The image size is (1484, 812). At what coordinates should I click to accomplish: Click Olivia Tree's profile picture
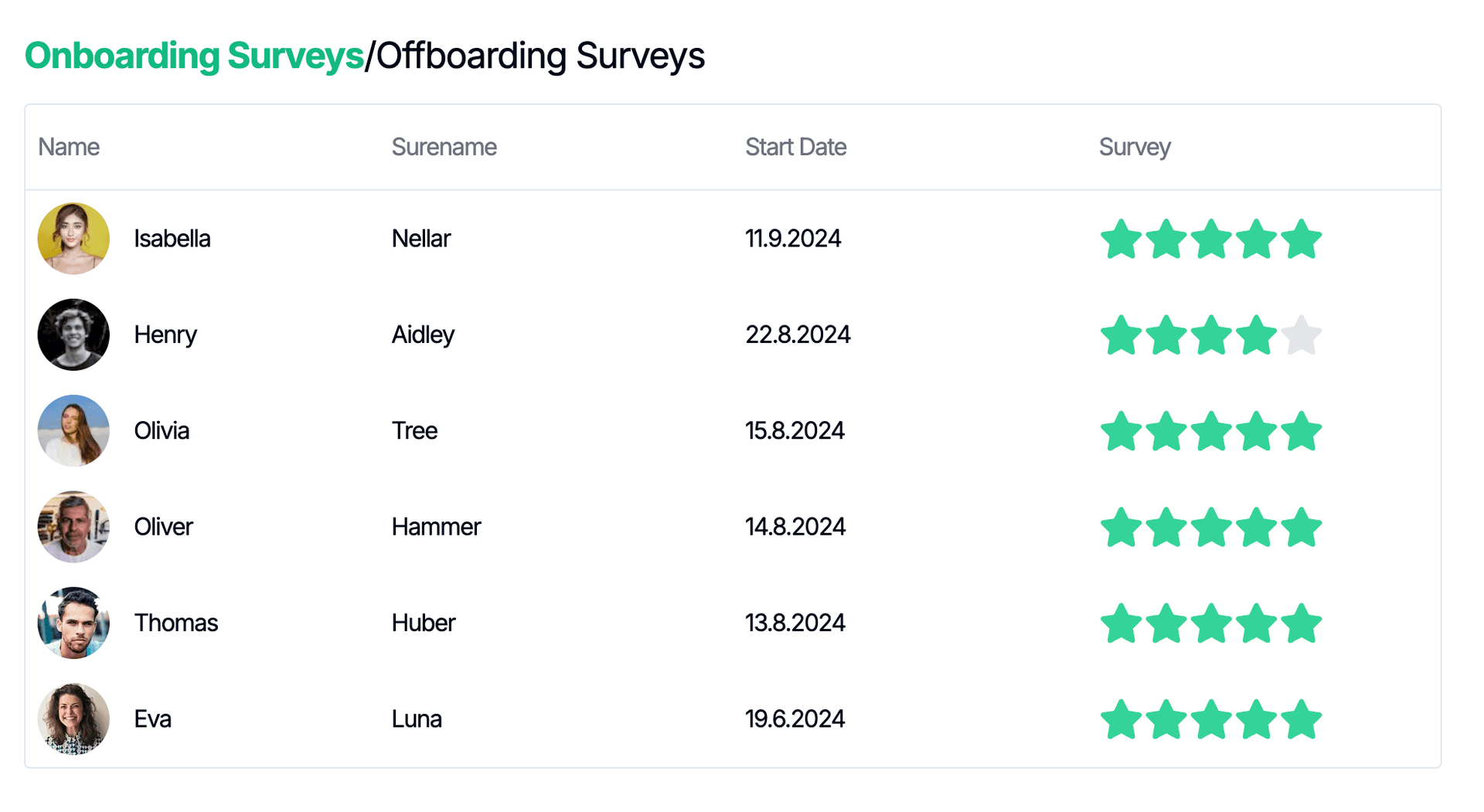73,430
